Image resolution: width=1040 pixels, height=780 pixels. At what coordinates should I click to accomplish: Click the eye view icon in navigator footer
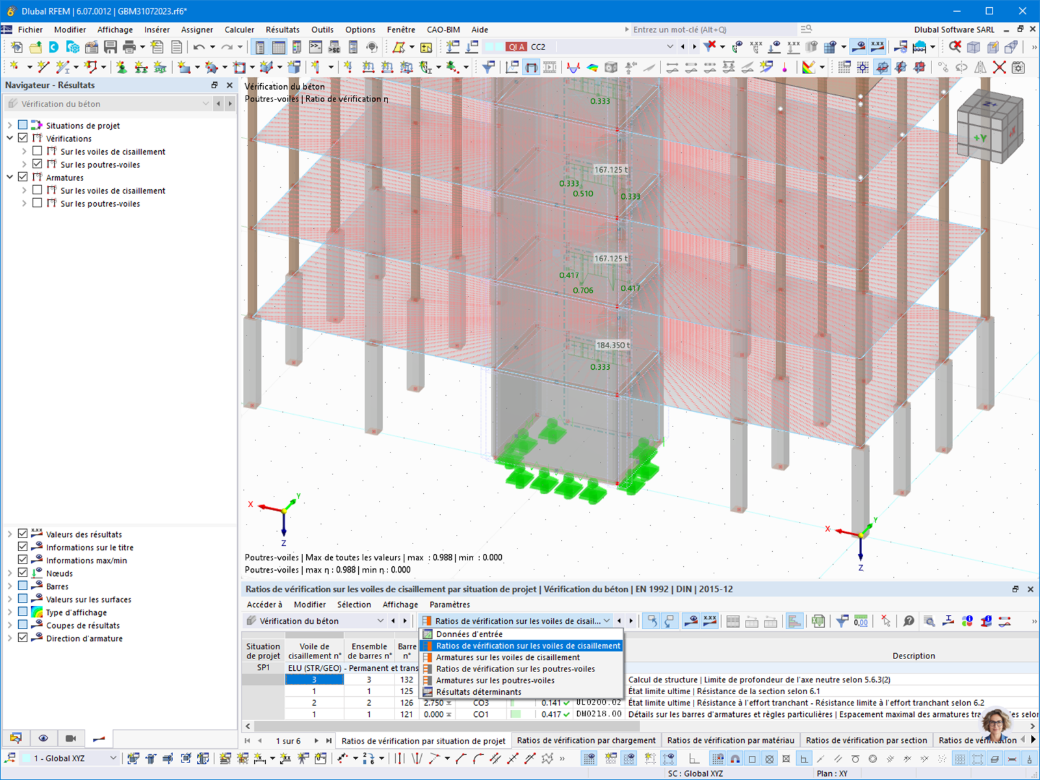point(43,738)
